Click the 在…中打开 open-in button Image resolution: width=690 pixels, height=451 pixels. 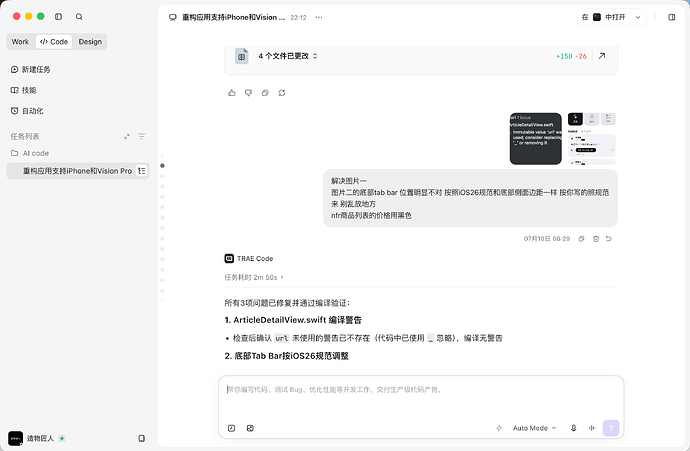604,18
